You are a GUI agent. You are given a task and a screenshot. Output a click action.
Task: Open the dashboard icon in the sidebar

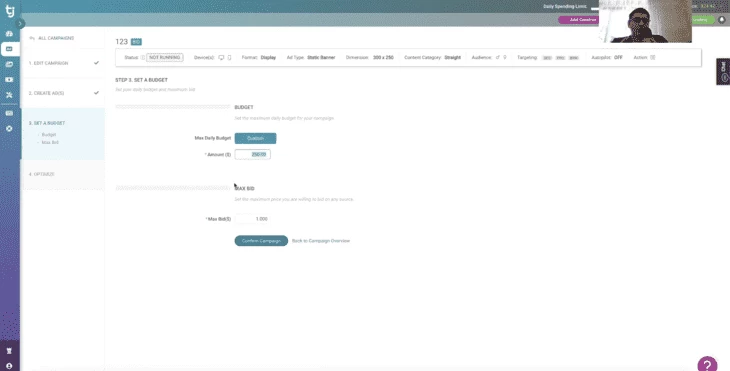[9, 34]
